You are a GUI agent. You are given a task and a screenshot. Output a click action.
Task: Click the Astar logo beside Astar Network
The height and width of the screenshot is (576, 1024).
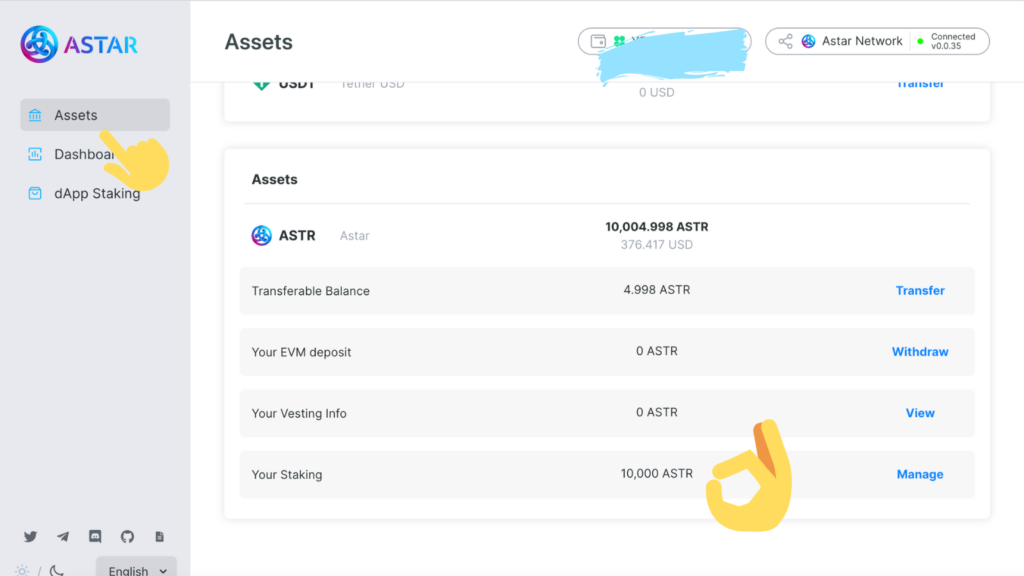coord(808,41)
